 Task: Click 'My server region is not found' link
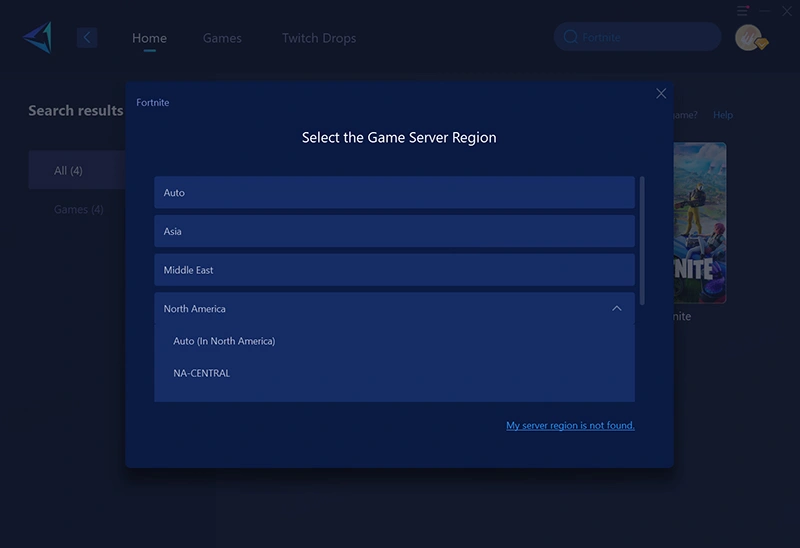(x=570, y=426)
